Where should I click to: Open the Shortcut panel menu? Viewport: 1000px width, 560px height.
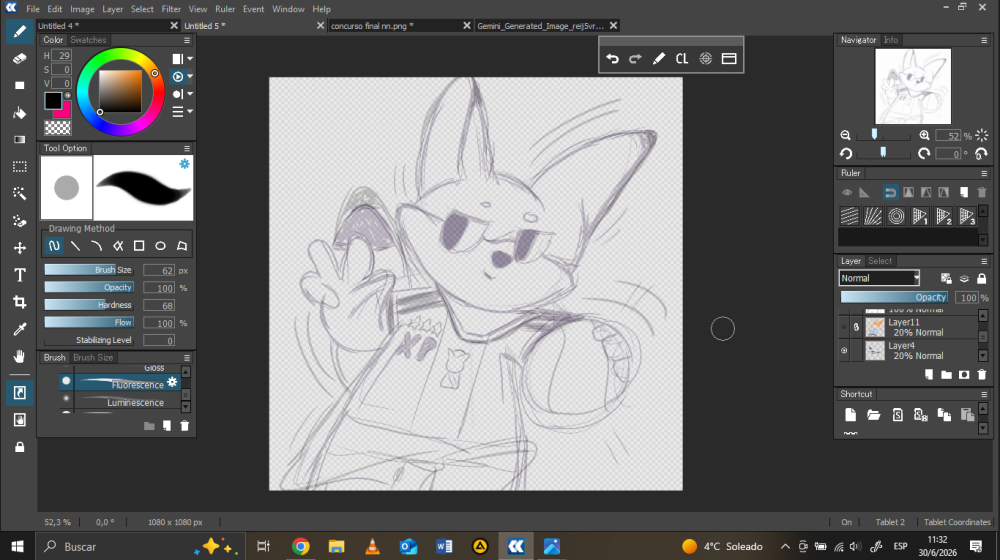point(984,394)
